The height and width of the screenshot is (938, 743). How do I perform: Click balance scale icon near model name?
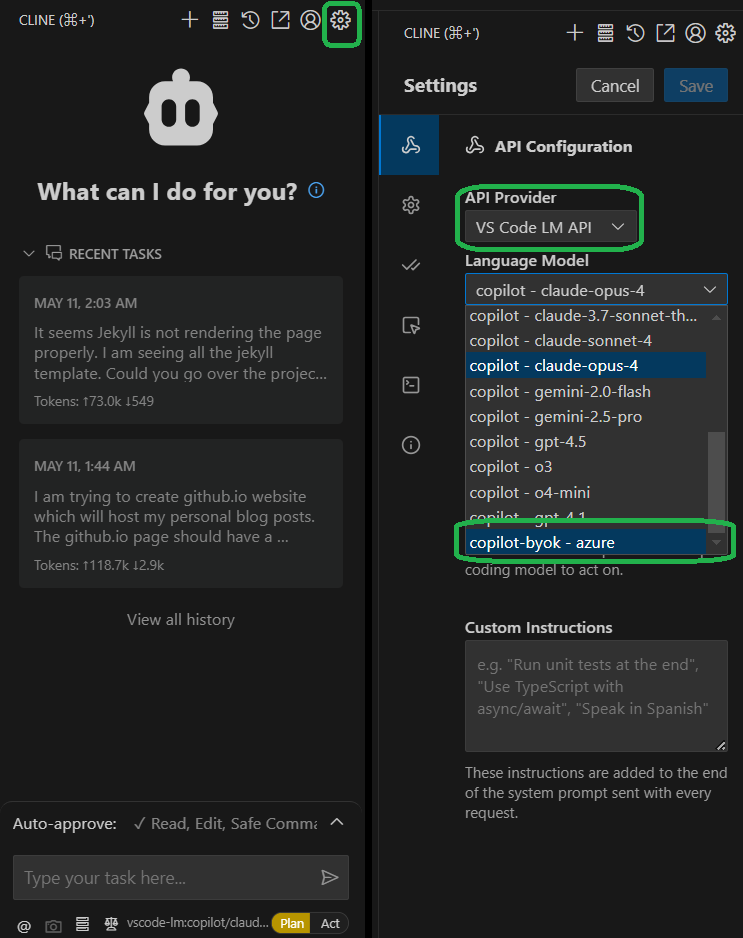[x=111, y=924]
